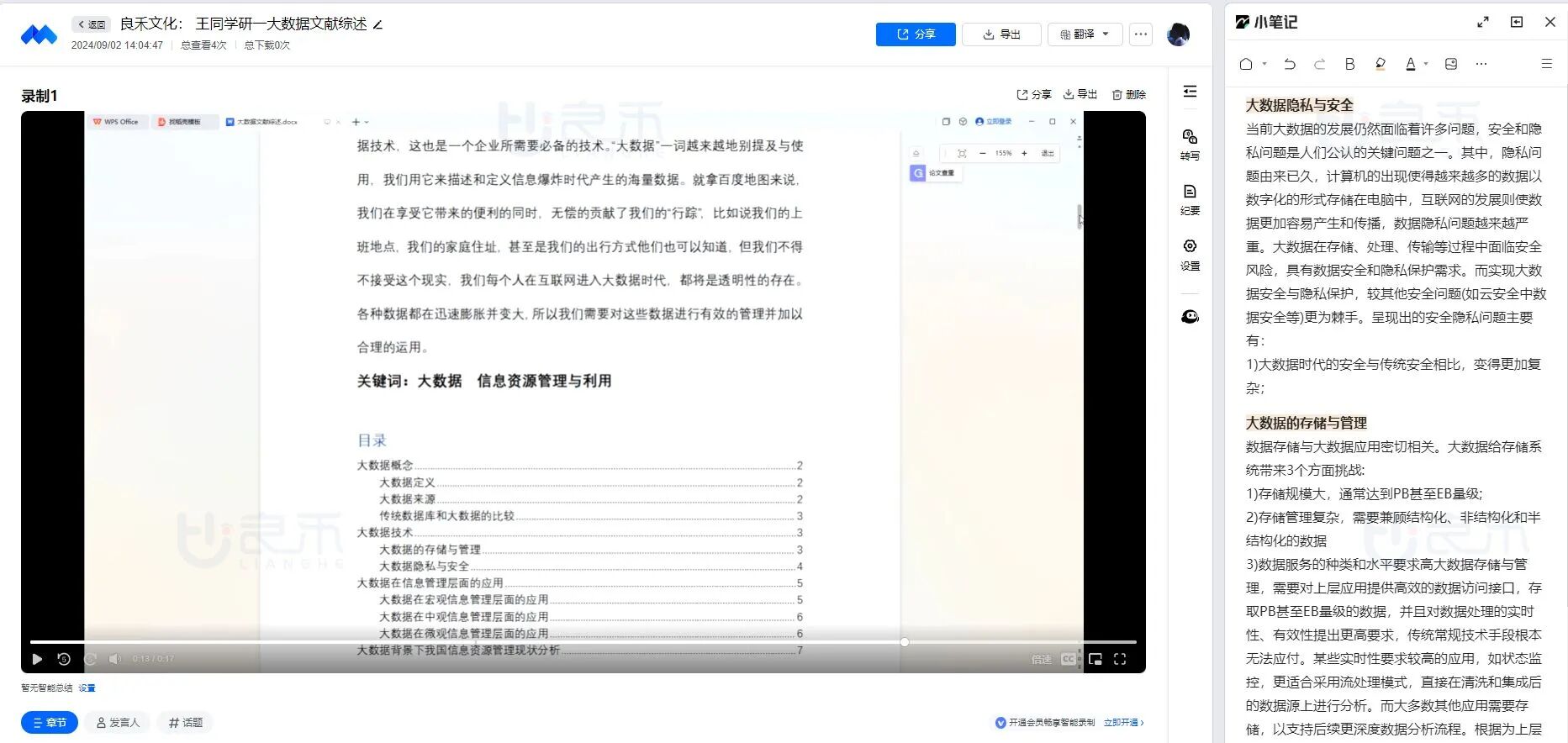The width and height of the screenshot is (1568, 743).
Task: Redo the note edit
Action: click(x=1320, y=64)
